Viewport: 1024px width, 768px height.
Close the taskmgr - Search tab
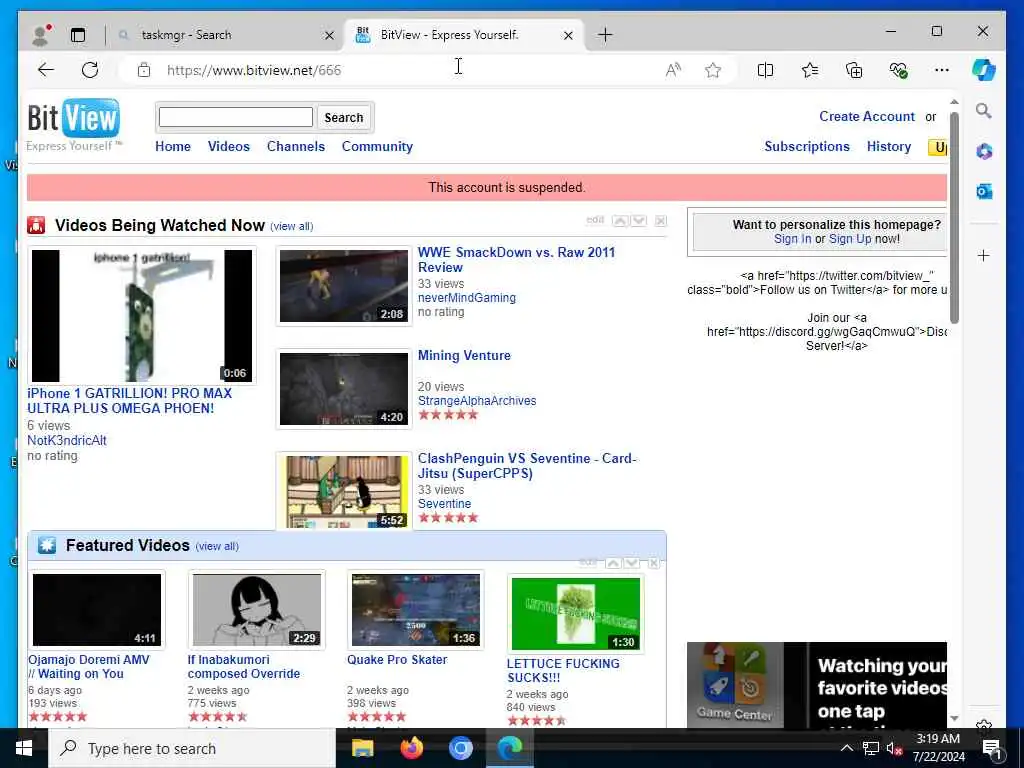tap(330, 35)
